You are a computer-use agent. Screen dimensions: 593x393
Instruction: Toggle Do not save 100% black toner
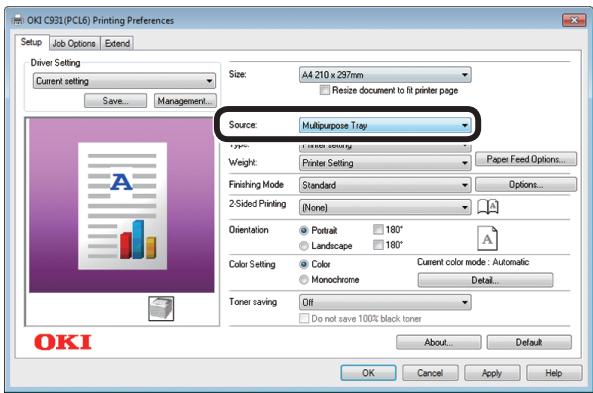[304, 318]
